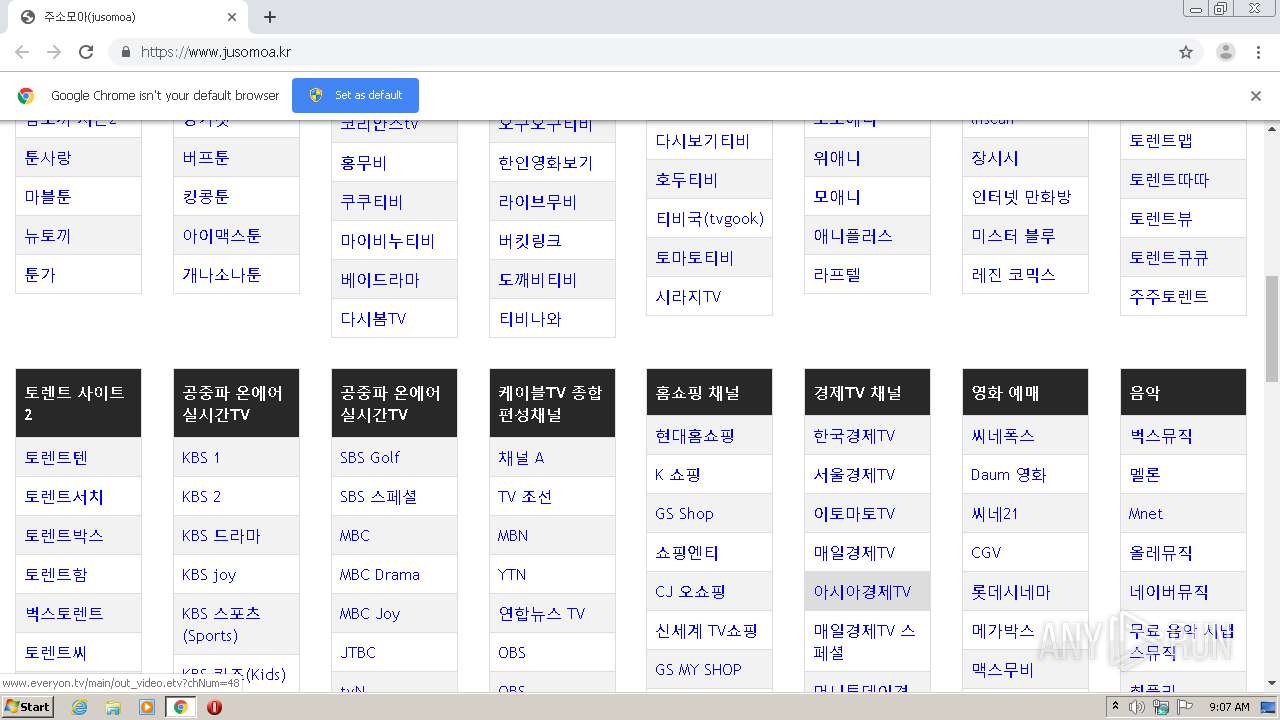Open the Chrome three-dot menu

[x=1259, y=52]
